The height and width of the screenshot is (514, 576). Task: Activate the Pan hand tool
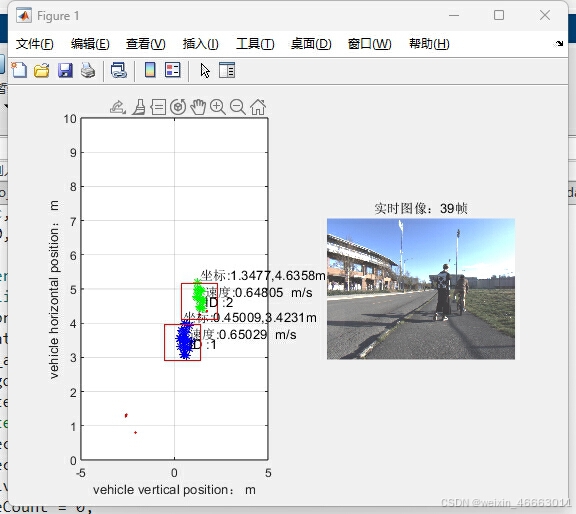198,107
